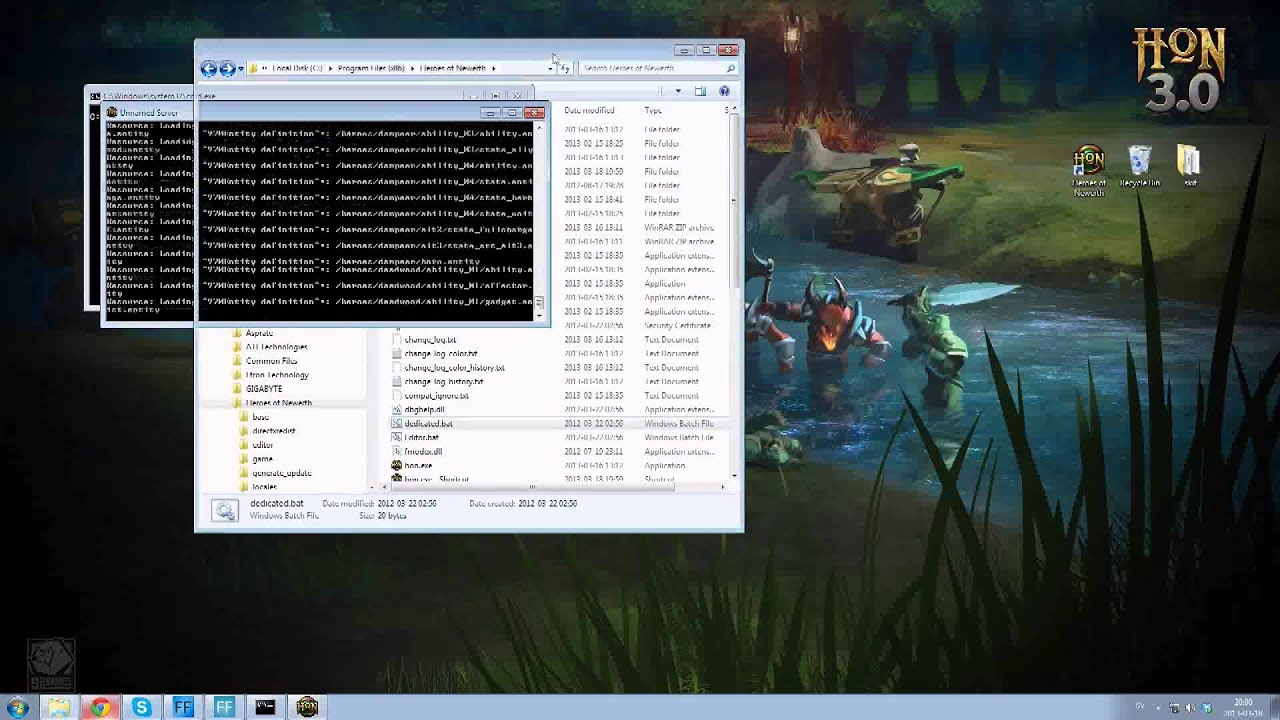This screenshot has width=1280, height=720.
Task: Click the search magnifier icon
Action: pos(731,68)
